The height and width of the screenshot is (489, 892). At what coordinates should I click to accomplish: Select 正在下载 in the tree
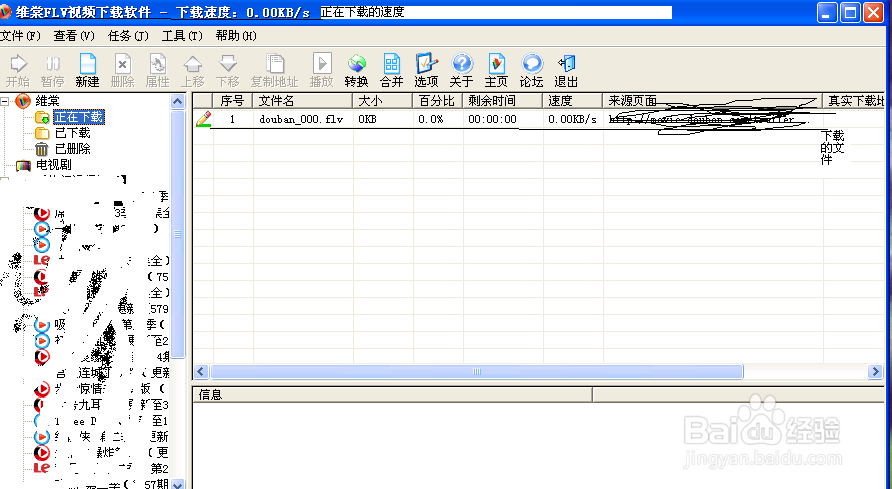pyautogui.click(x=79, y=117)
